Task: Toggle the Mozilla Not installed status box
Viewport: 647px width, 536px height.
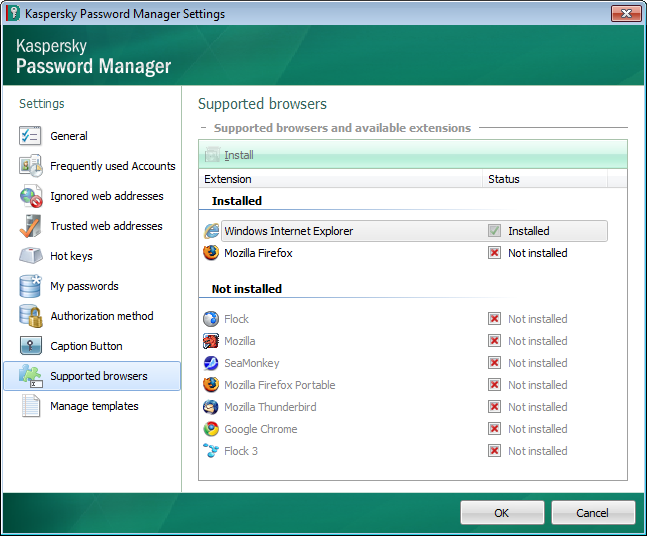Action: click(494, 341)
